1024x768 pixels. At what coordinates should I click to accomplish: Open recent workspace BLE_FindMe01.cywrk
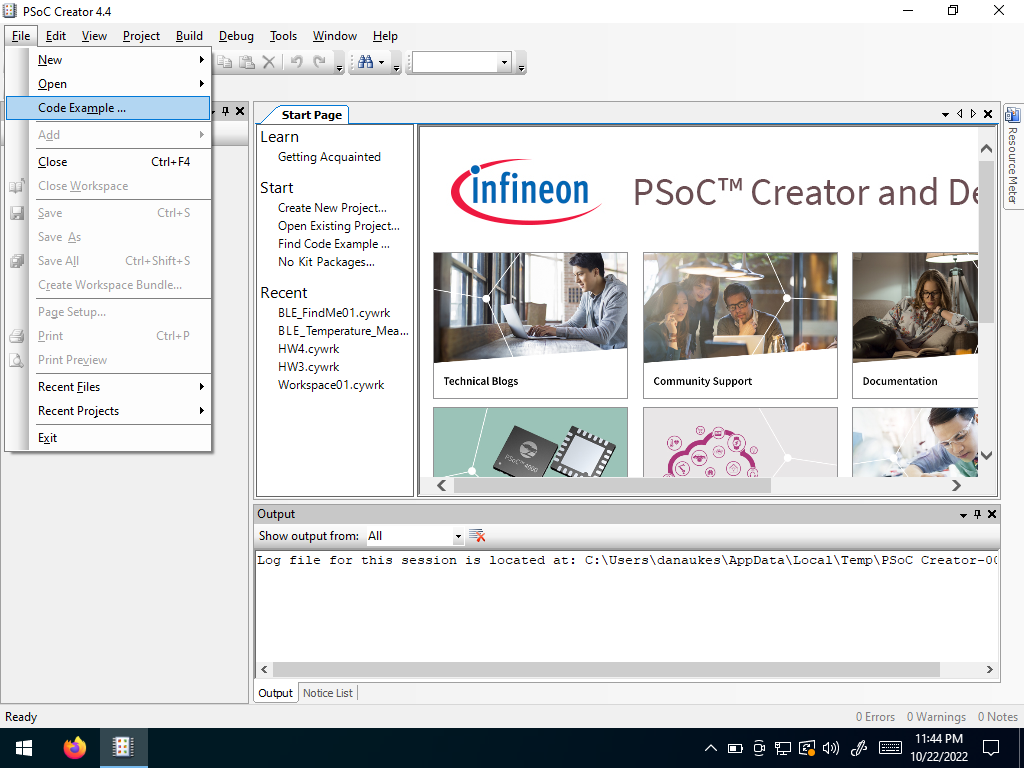(334, 313)
